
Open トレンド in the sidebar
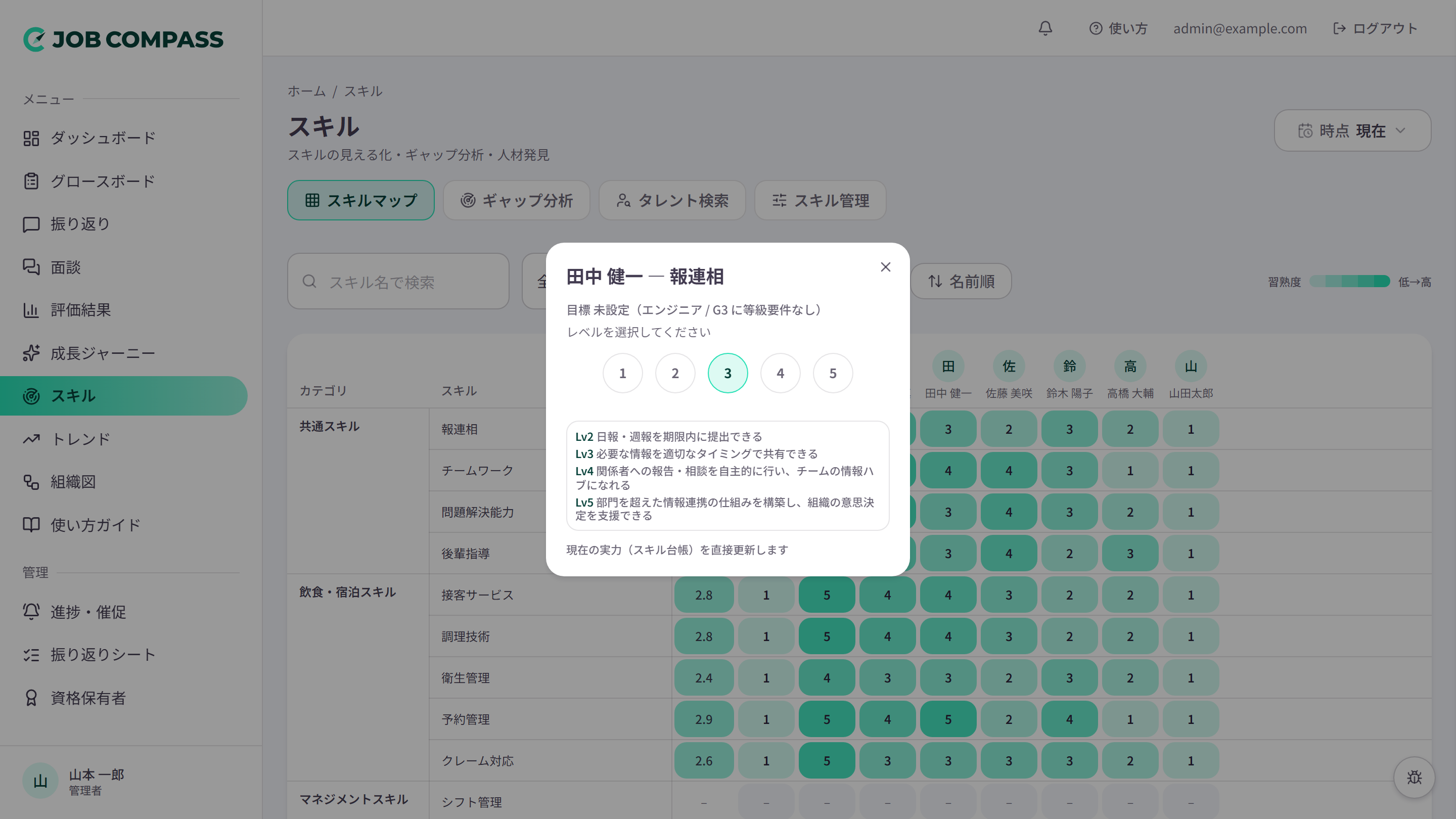(124, 439)
